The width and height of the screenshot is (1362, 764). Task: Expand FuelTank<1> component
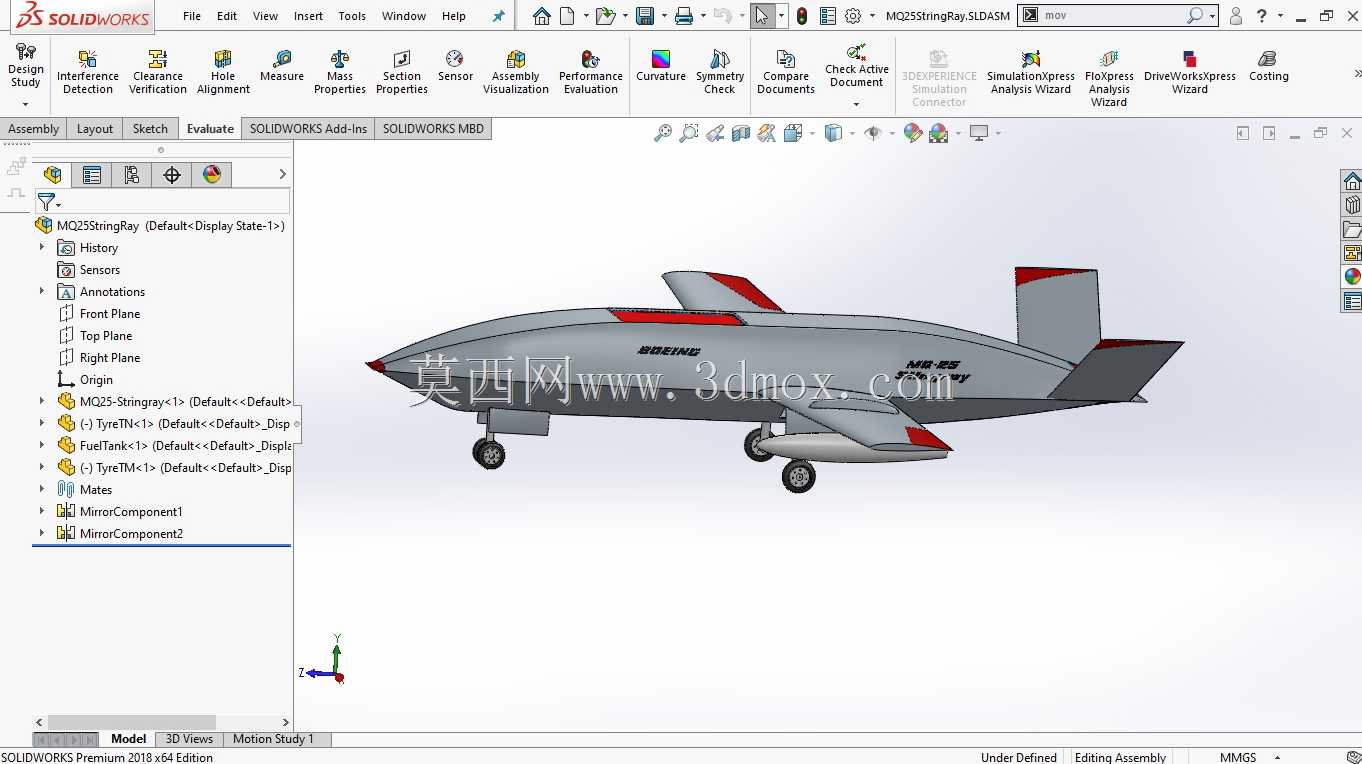coord(42,445)
